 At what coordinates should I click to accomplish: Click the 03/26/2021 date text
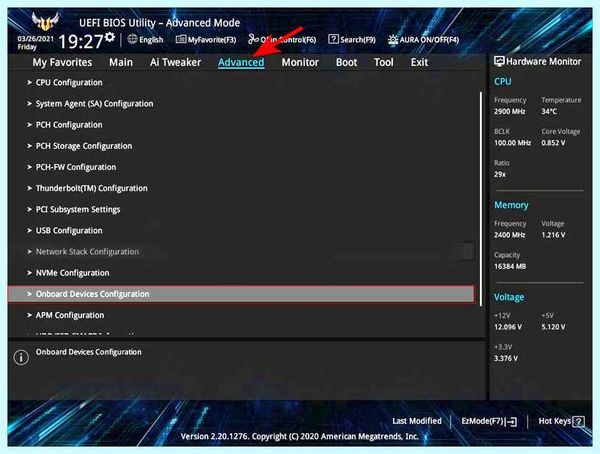point(36,39)
